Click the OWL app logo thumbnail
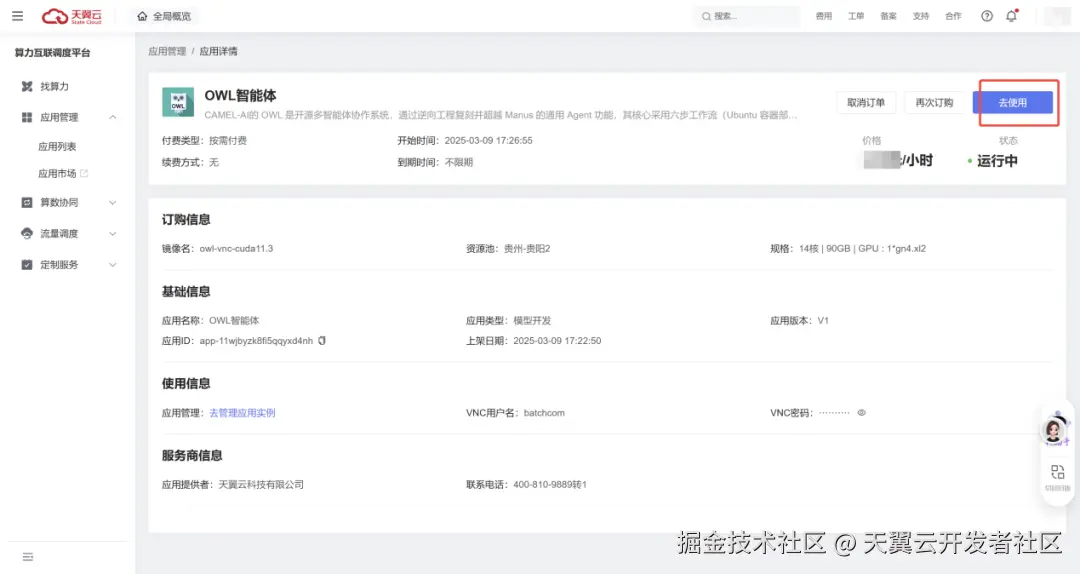The image size is (1080, 574). tap(178, 102)
